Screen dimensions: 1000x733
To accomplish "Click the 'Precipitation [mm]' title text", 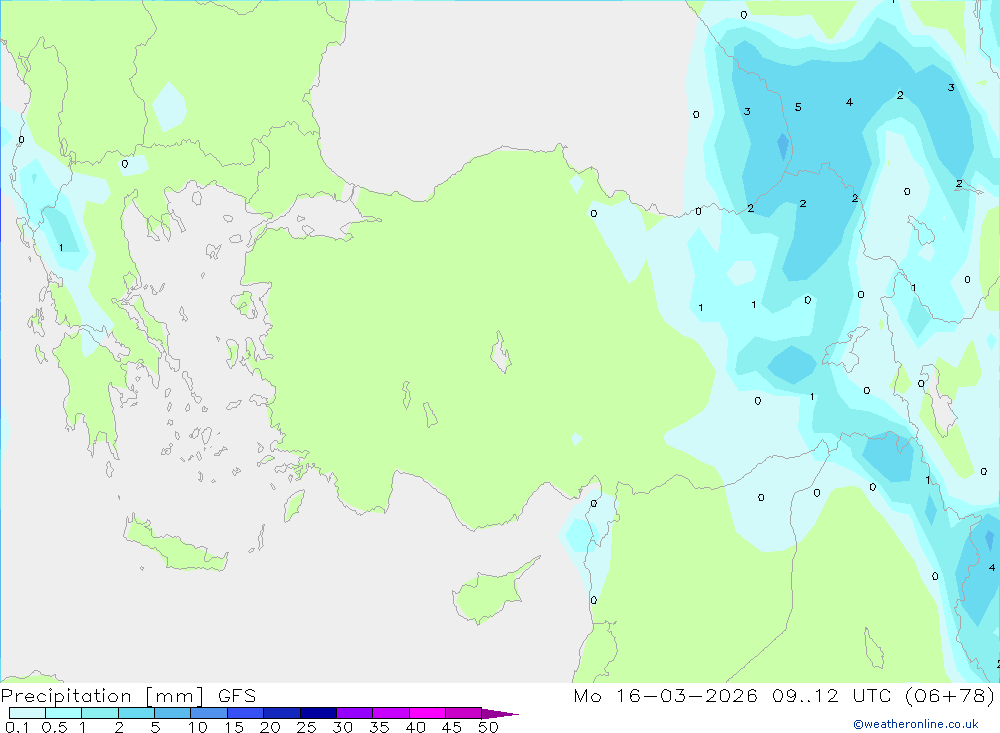I will coord(102,696).
